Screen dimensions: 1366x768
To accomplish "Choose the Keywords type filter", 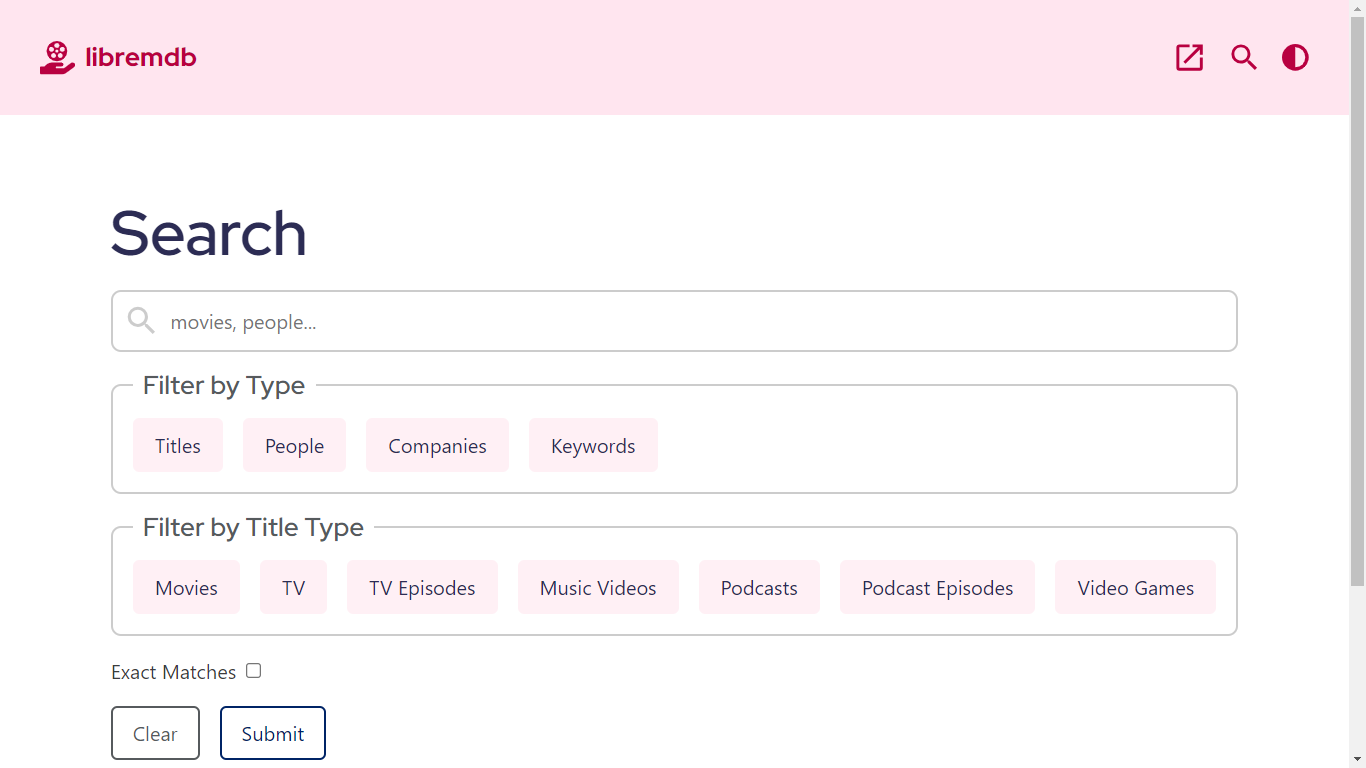I will pos(593,446).
